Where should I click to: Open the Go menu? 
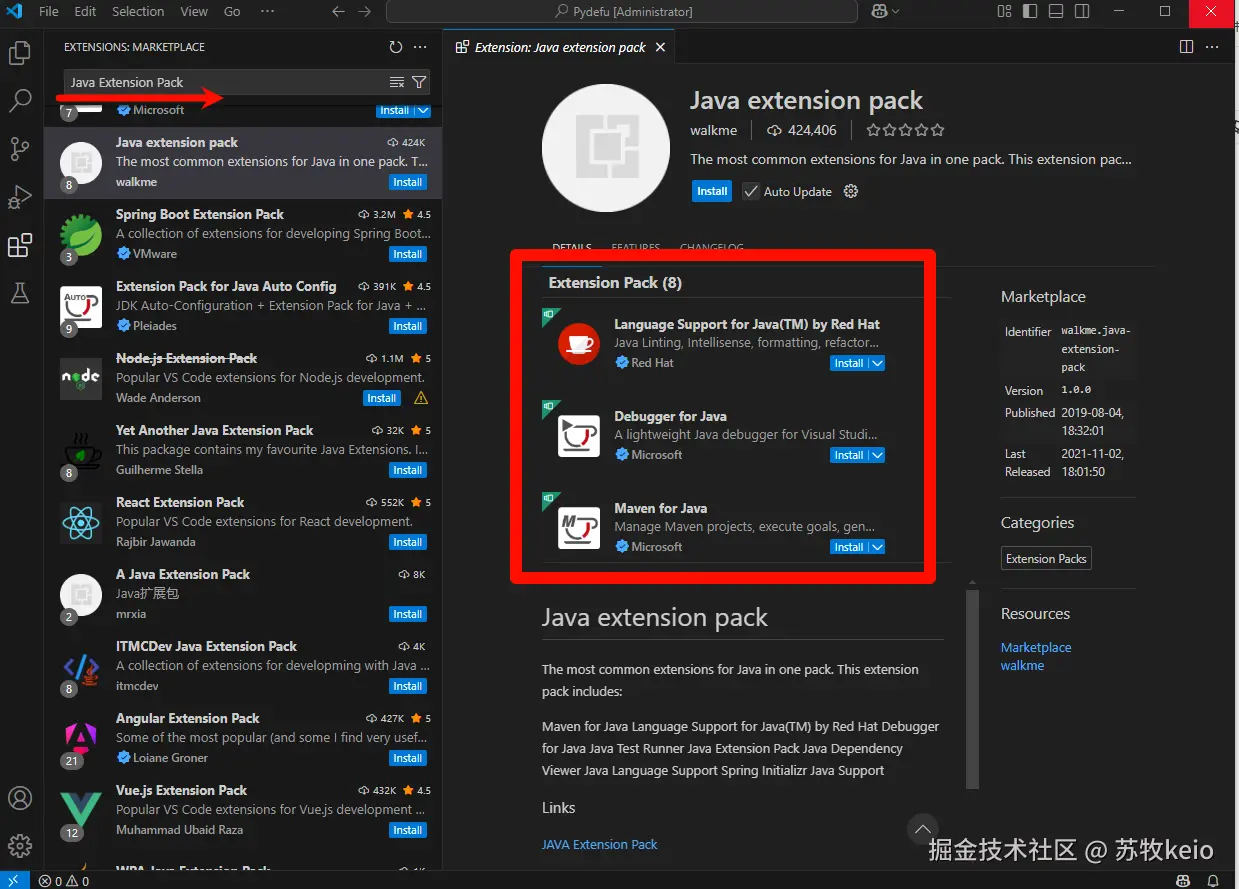(x=232, y=12)
